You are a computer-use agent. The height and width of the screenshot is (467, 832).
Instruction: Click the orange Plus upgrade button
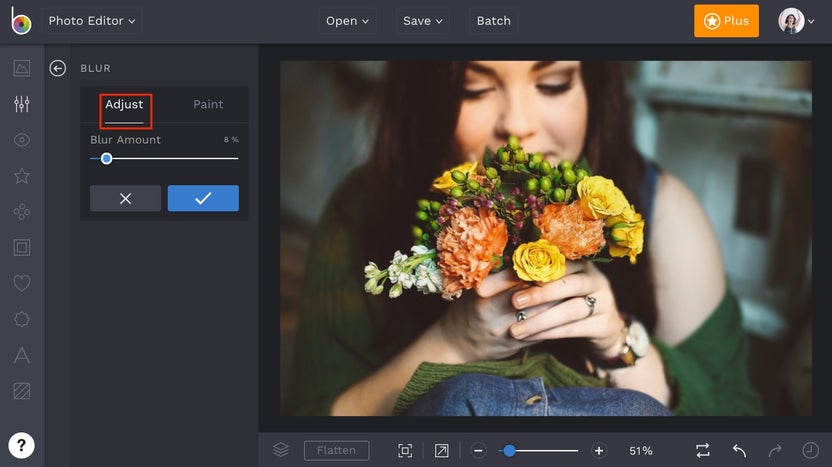pos(726,21)
